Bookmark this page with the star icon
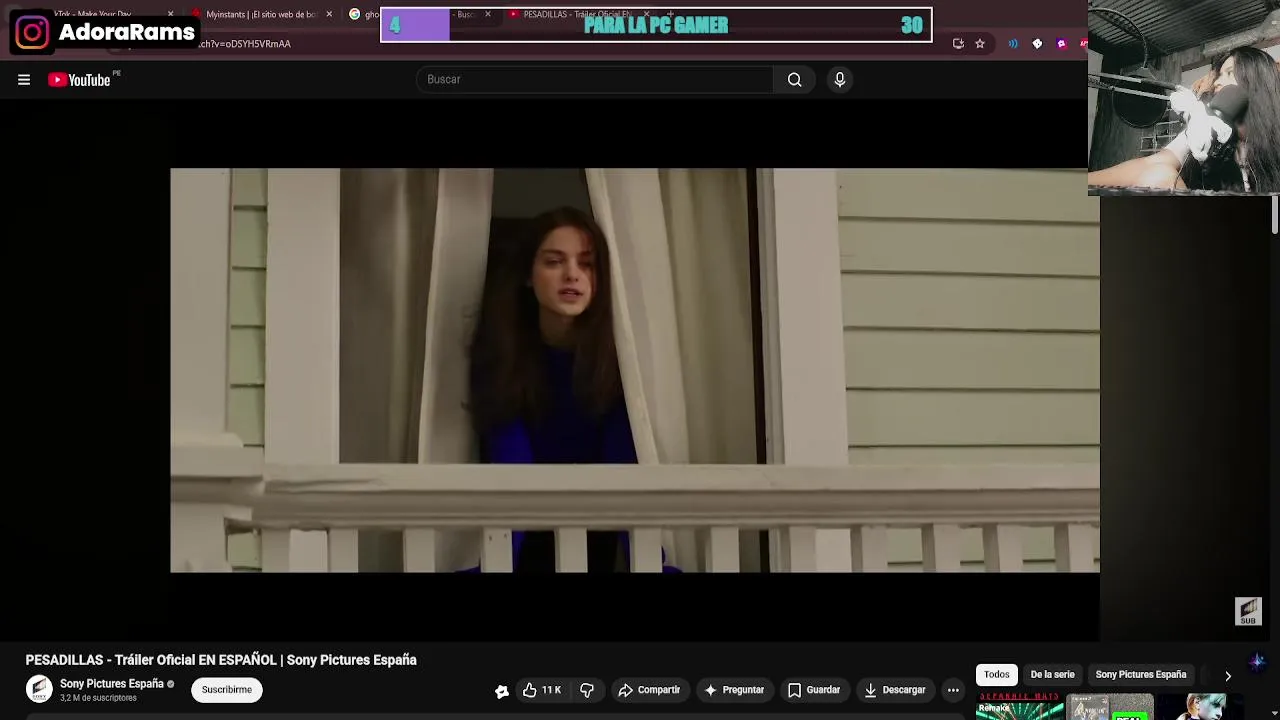Screen dimensions: 1280x720 (x=980, y=44)
